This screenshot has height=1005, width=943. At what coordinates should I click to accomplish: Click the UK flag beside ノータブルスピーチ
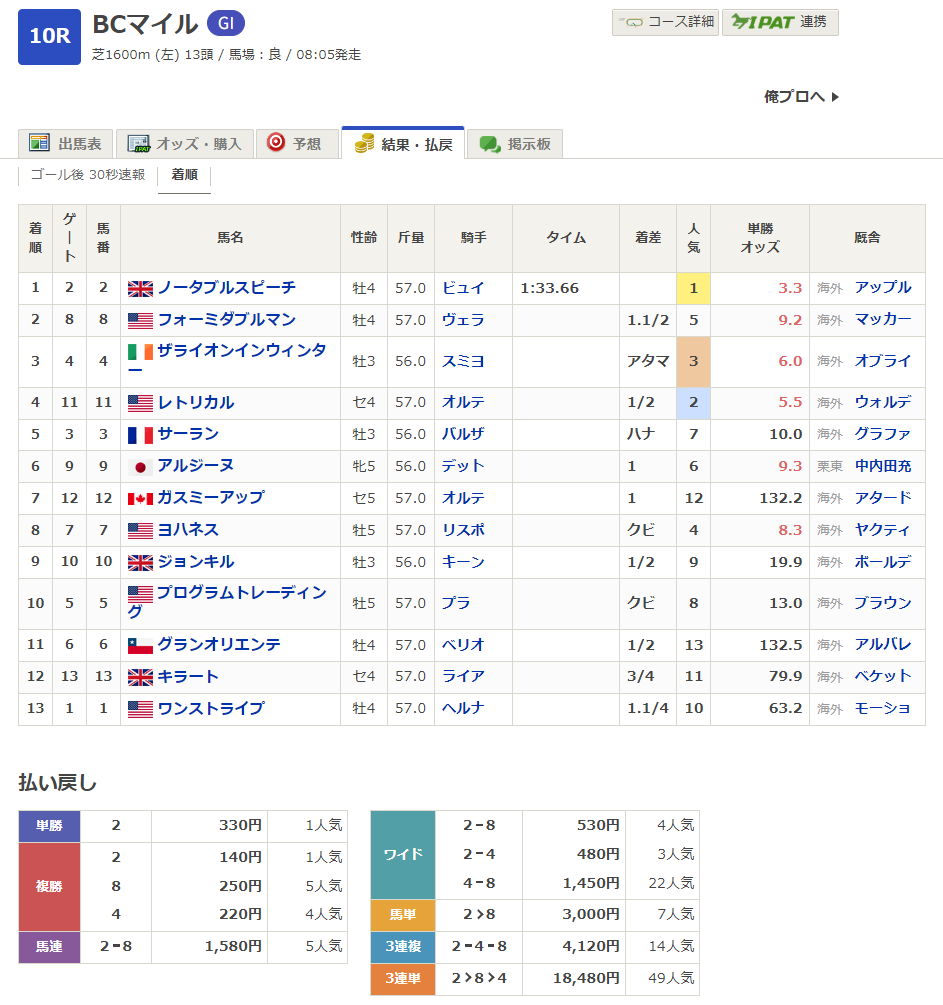140,289
